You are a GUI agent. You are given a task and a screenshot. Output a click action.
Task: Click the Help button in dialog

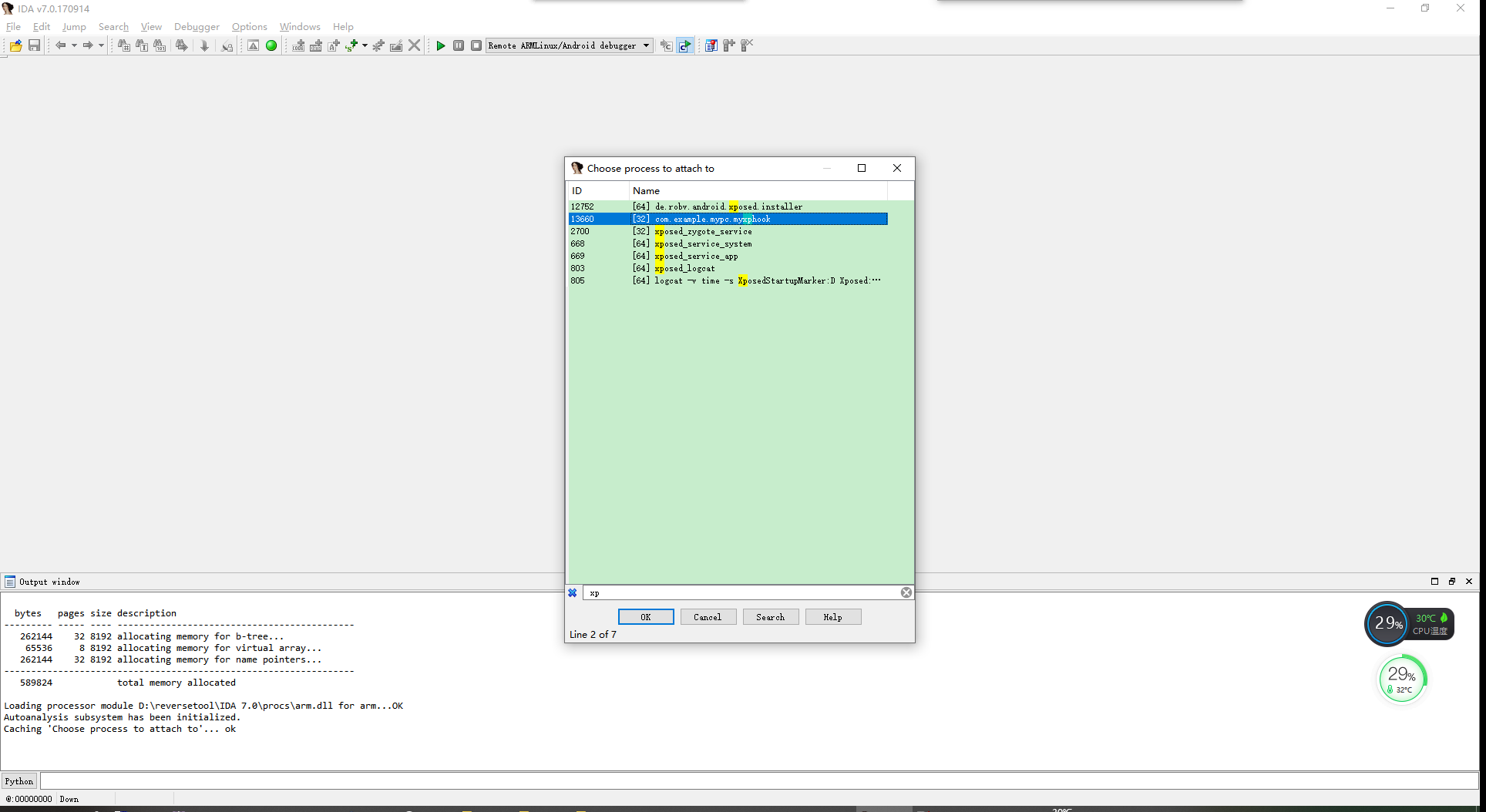[832, 617]
